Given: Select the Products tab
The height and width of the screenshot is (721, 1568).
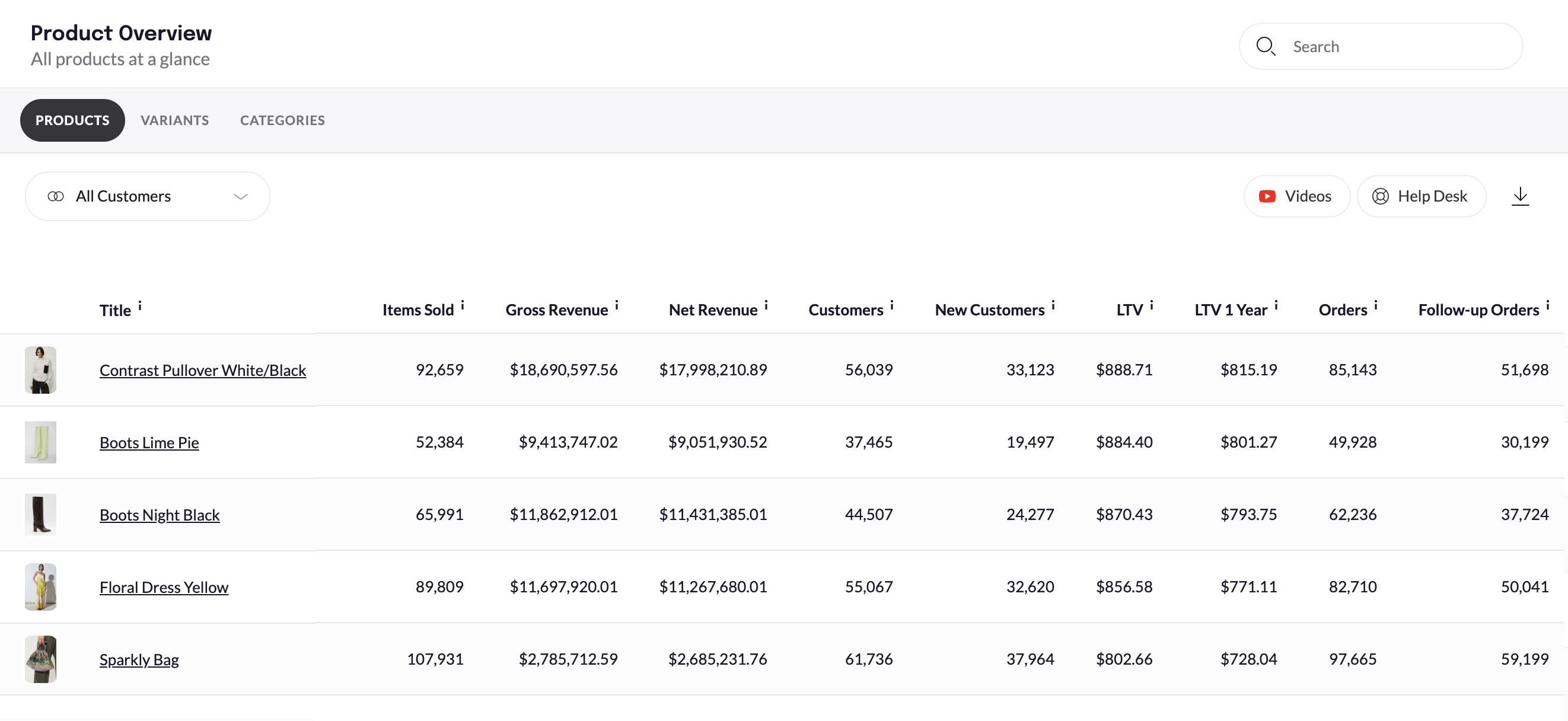Looking at the screenshot, I should click(72, 120).
